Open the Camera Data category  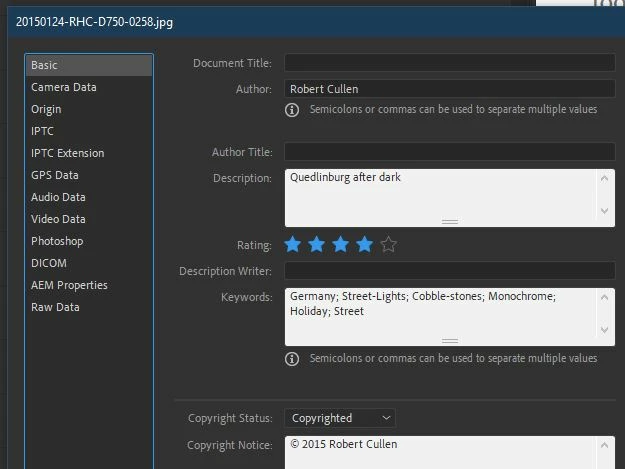89,87
